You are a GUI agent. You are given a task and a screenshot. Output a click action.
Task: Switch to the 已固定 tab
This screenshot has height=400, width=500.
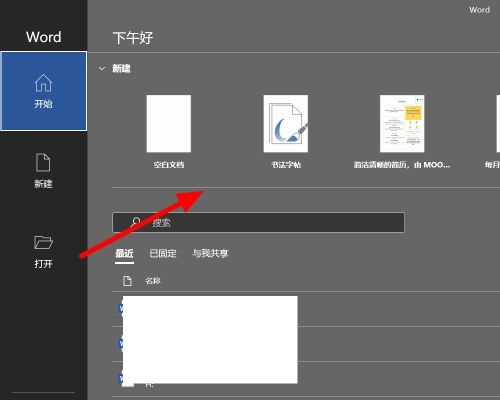(163, 254)
